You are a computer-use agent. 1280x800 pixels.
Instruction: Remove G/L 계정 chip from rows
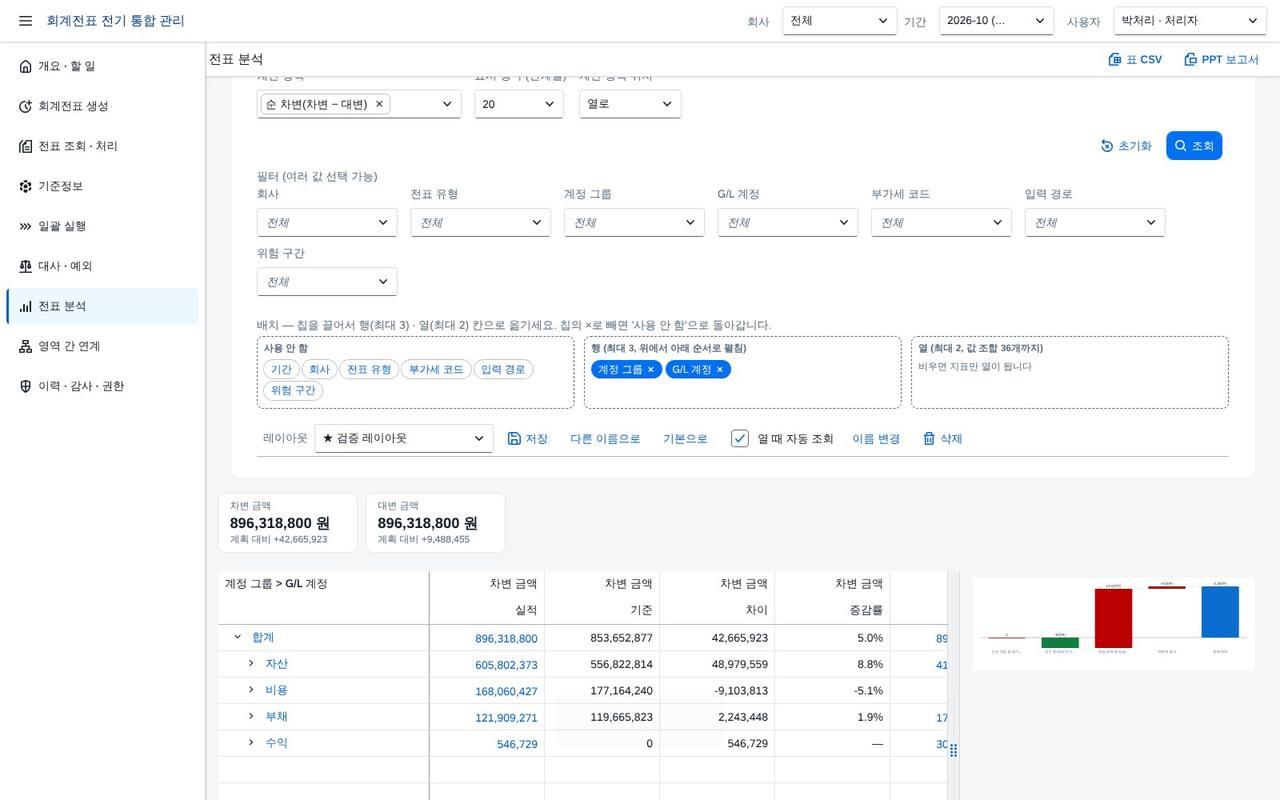coord(719,370)
